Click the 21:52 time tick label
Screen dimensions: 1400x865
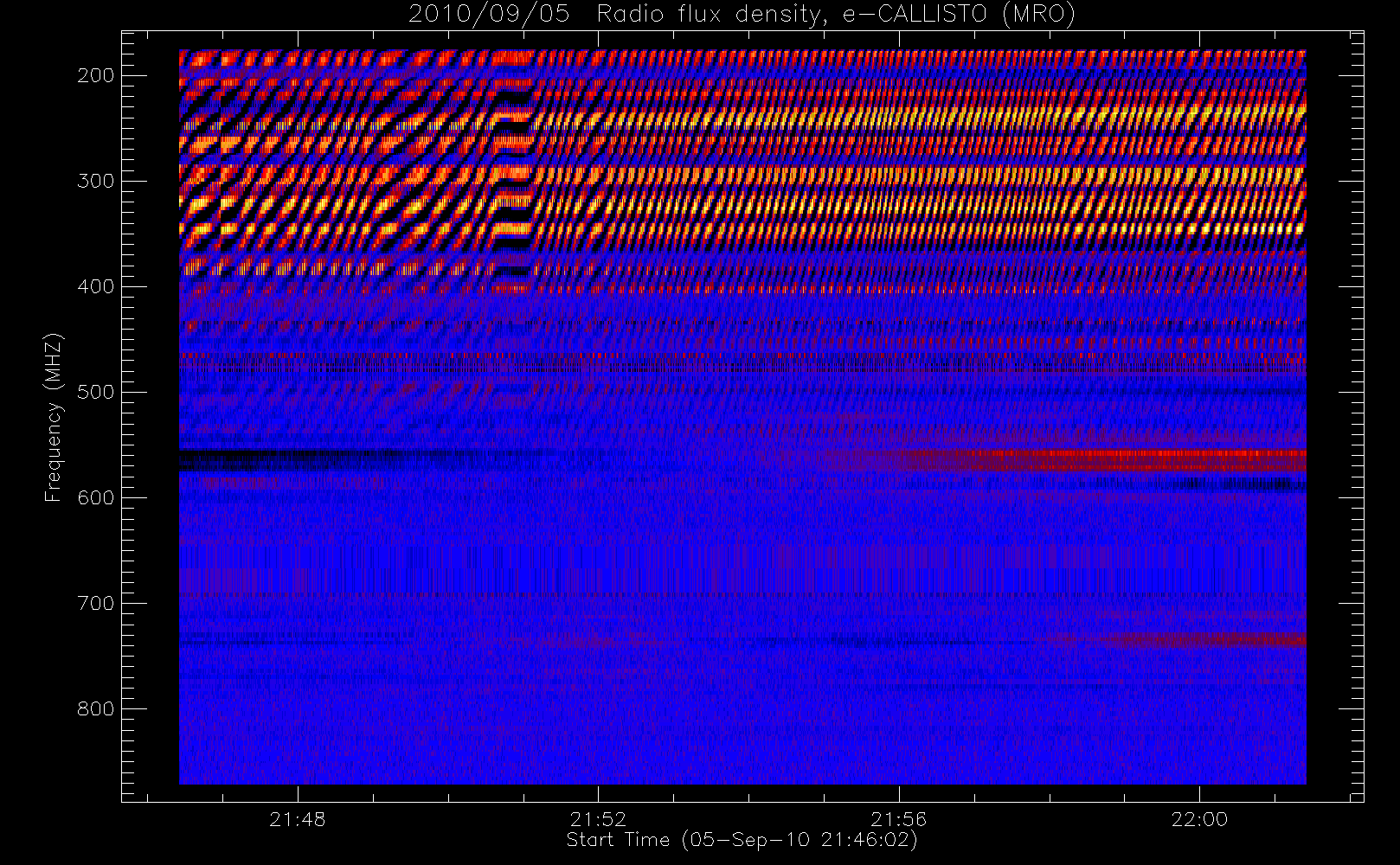click(x=598, y=819)
